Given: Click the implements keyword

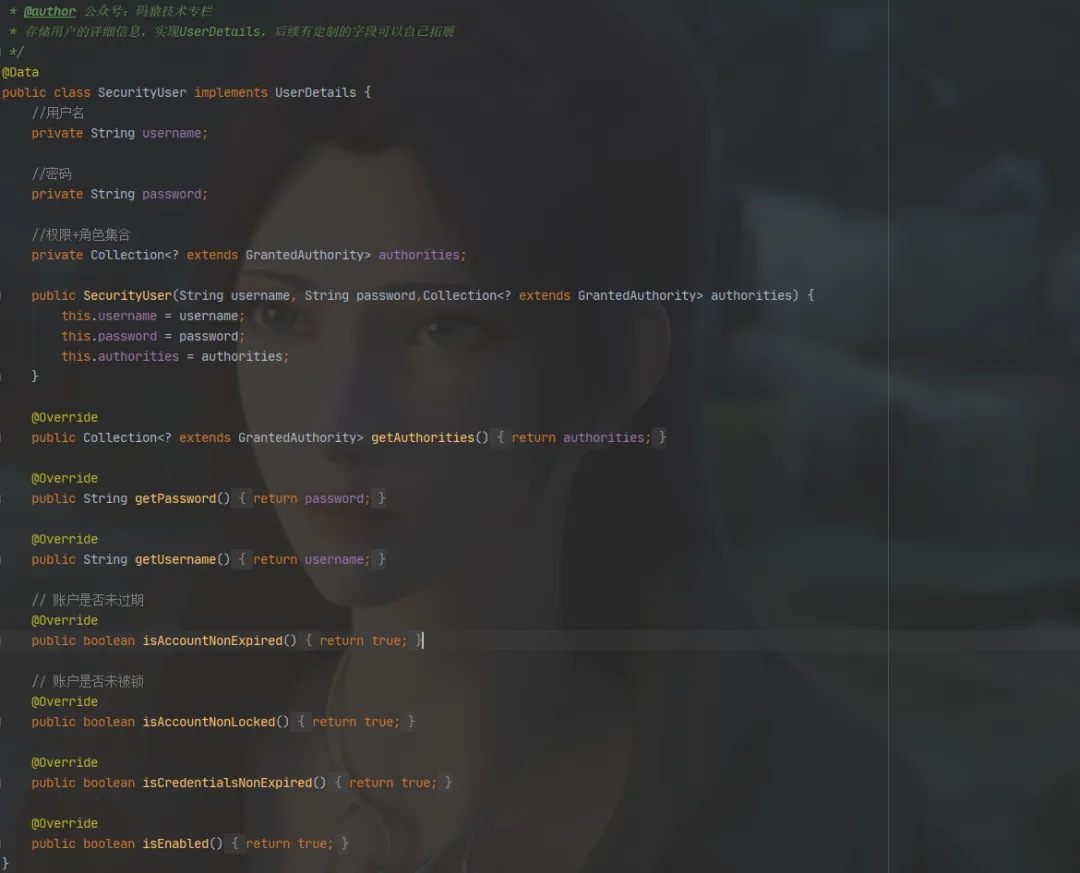Looking at the screenshot, I should click(x=231, y=92).
